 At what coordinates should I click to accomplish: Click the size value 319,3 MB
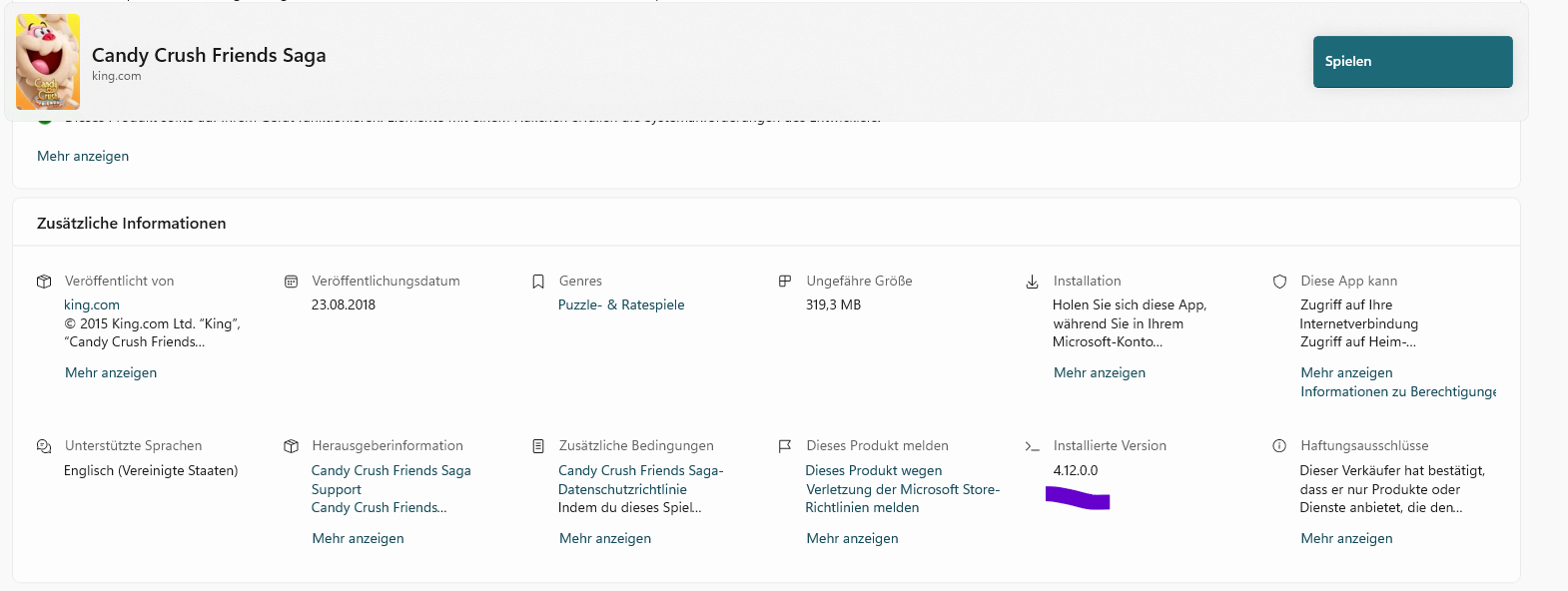click(833, 305)
